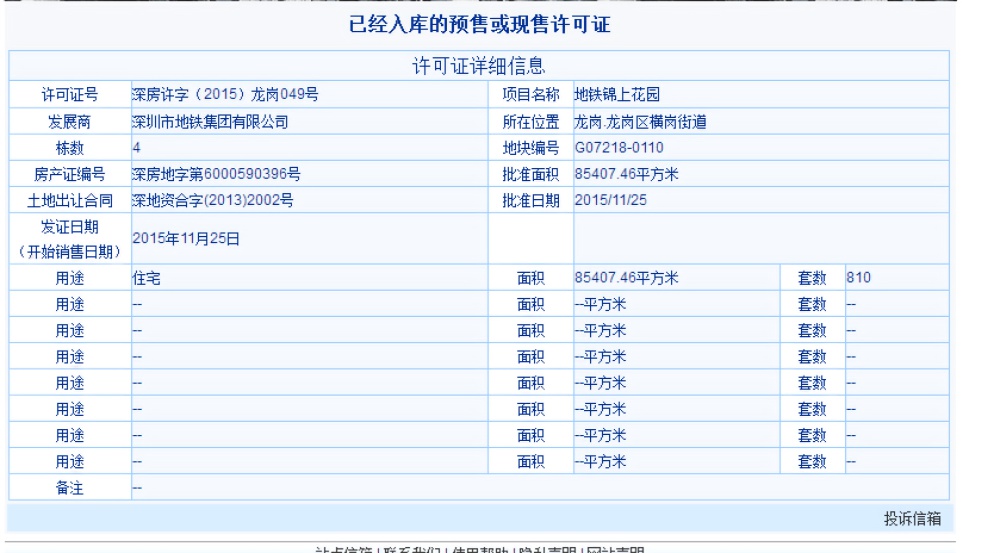
Task: Click the 联系我们 footer link
Action: tap(410, 549)
